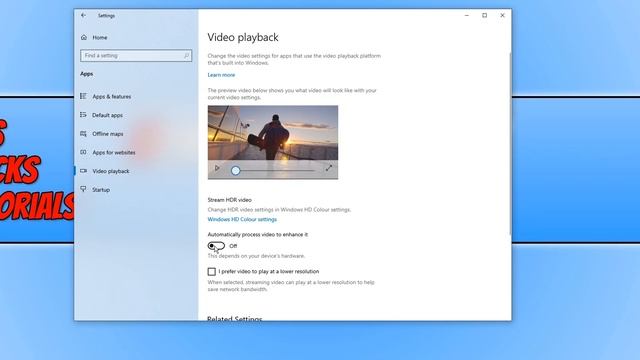
Task: Click the Stream HDR video heading
Action: pos(229,200)
